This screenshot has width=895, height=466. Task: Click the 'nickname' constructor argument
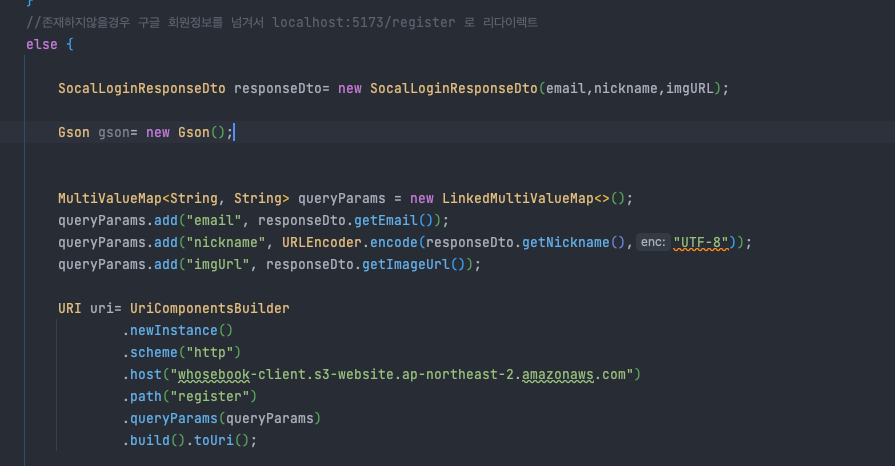626,89
